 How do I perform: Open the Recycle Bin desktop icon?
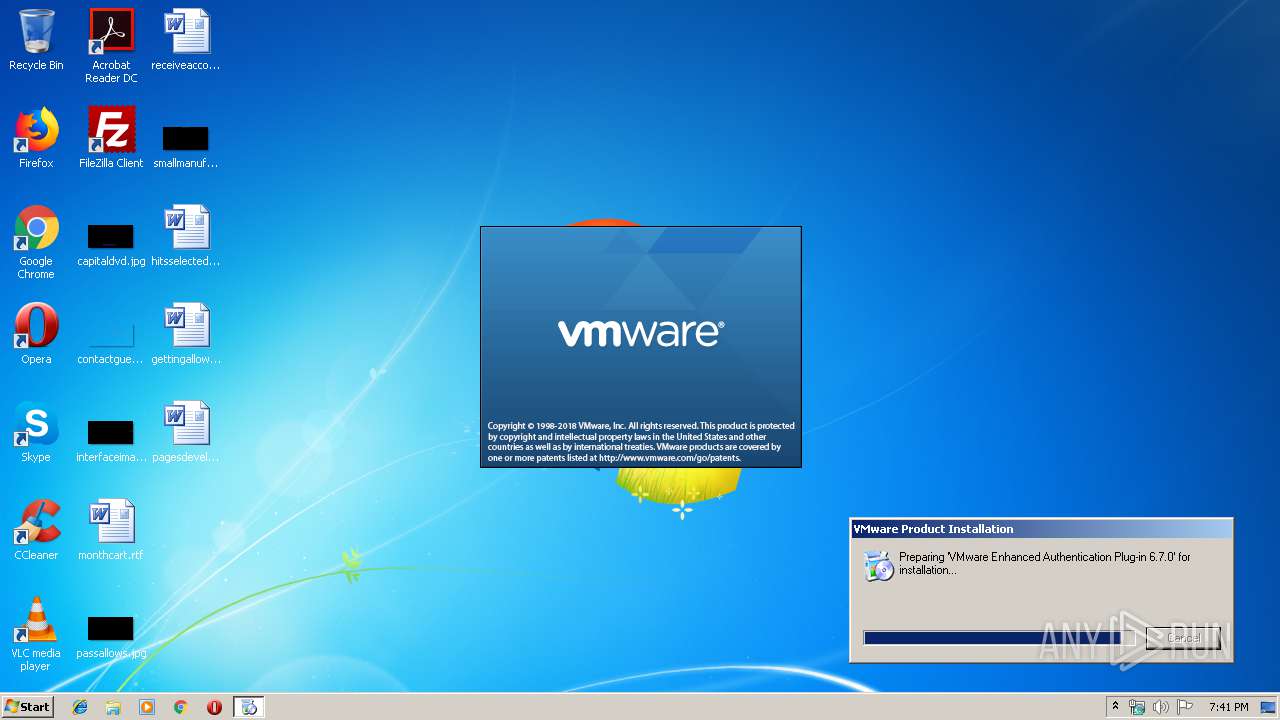point(36,41)
